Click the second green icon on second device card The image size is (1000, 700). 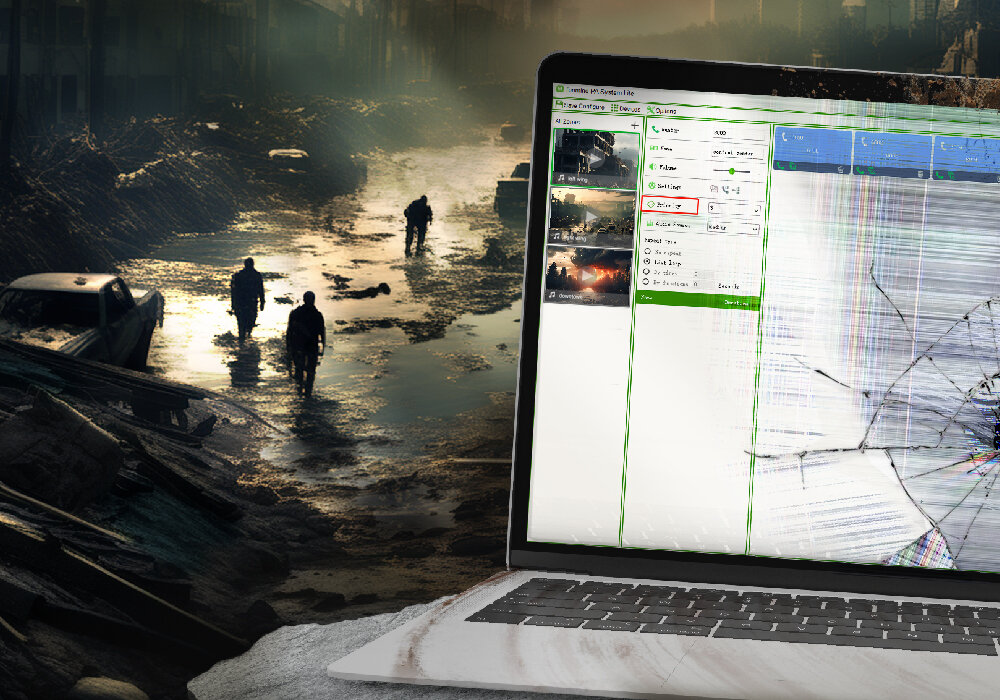(872, 171)
